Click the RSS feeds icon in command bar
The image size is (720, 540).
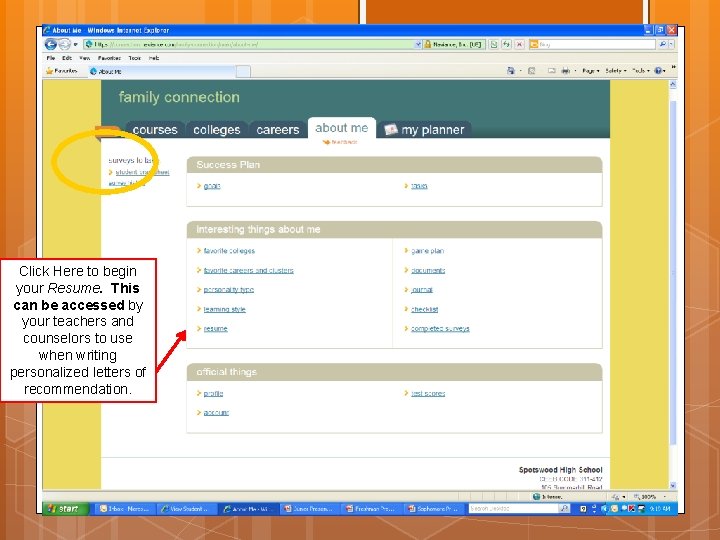pos(532,71)
